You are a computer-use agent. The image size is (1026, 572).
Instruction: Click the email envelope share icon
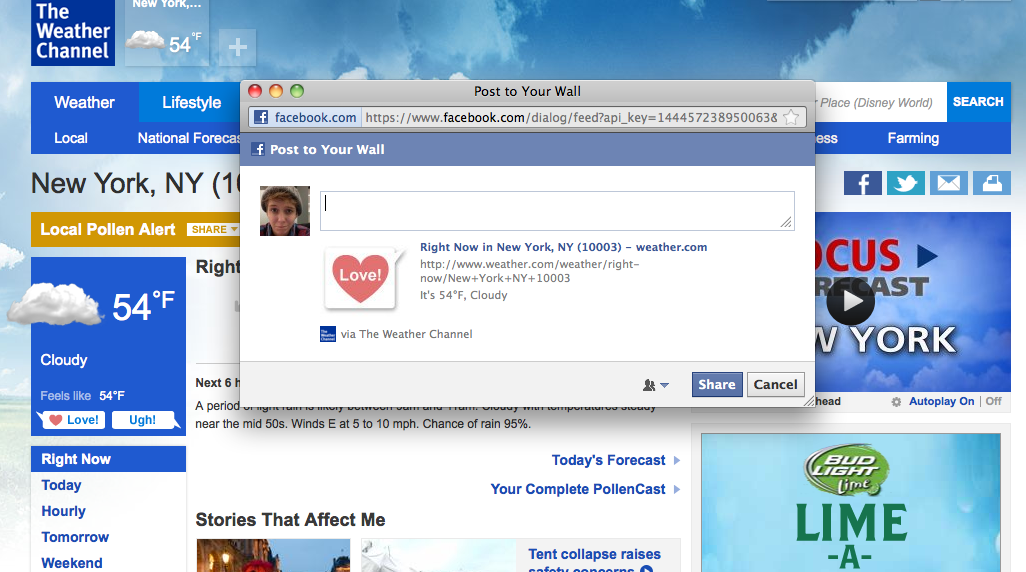pos(948,183)
